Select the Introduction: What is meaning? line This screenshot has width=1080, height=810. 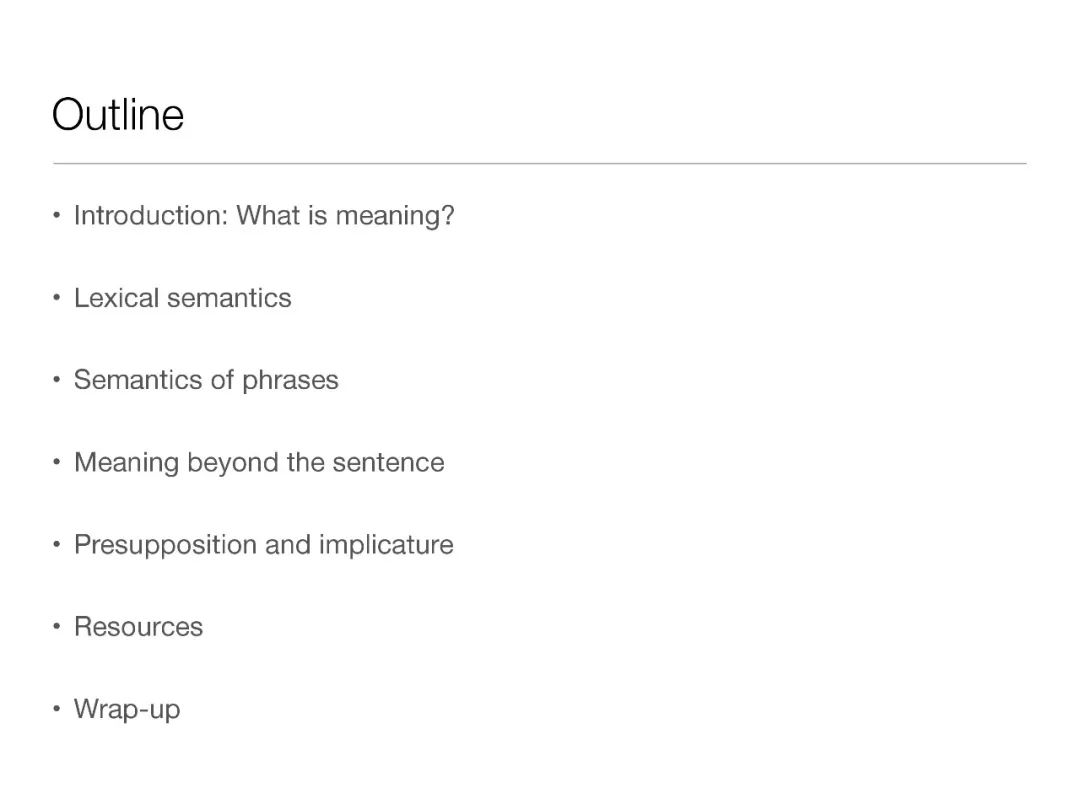(264, 216)
